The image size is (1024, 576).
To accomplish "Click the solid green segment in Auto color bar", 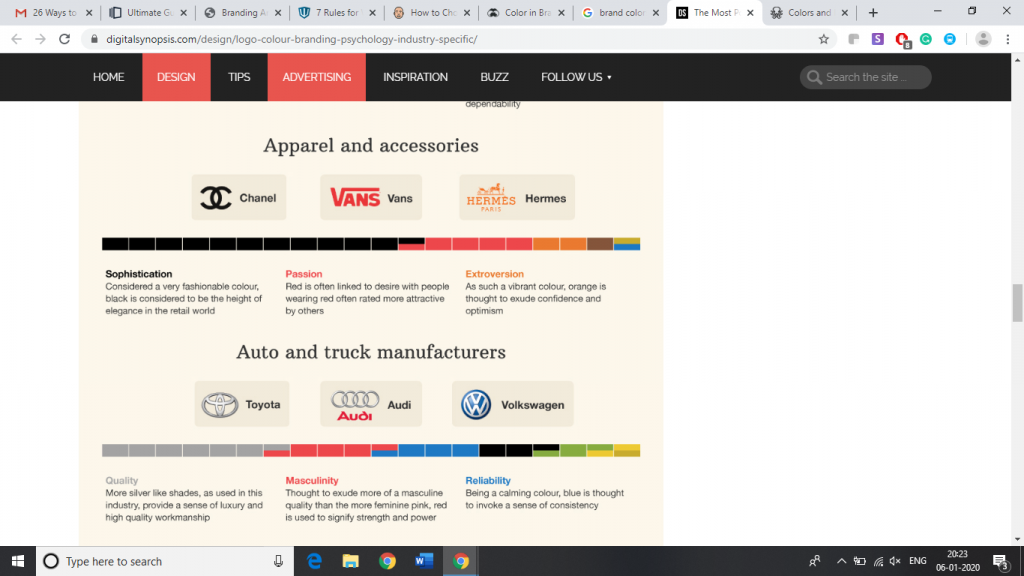I will click(x=573, y=451).
